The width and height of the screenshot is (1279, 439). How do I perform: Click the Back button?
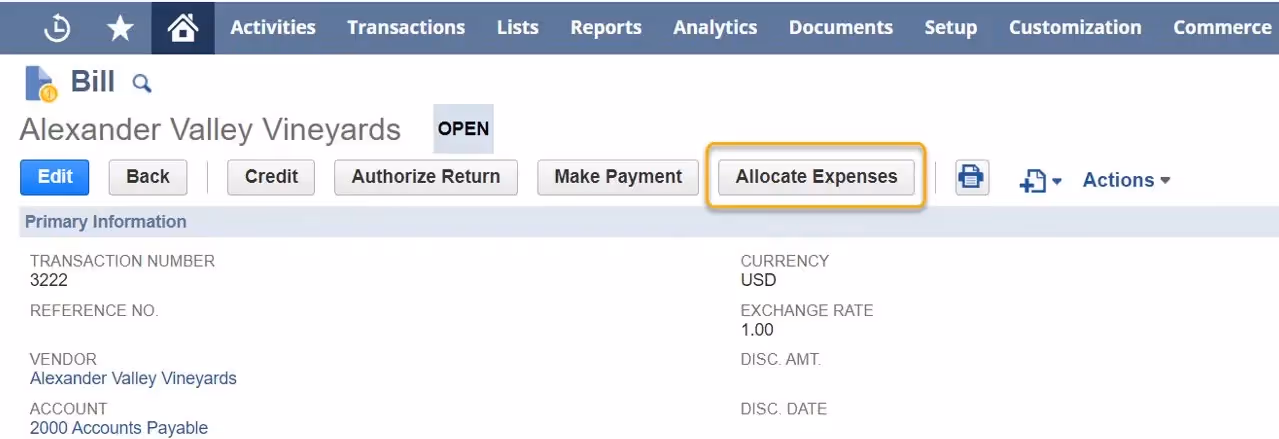click(x=148, y=177)
